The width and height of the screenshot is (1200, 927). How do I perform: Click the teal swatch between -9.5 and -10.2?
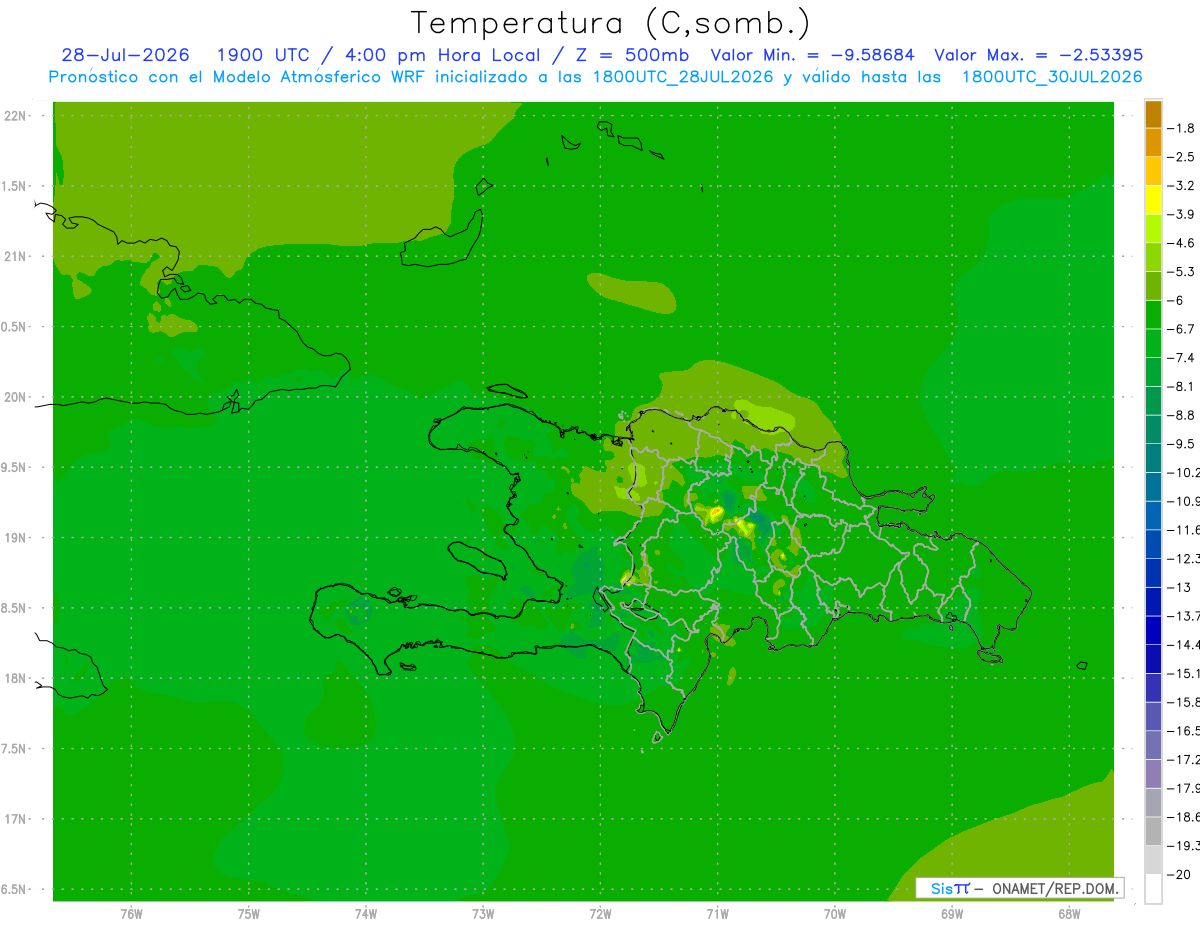pyautogui.click(x=1153, y=458)
